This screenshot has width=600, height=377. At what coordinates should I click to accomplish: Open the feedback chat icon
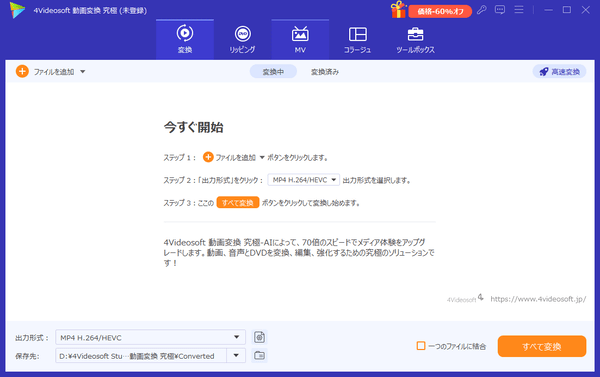[500, 10]
